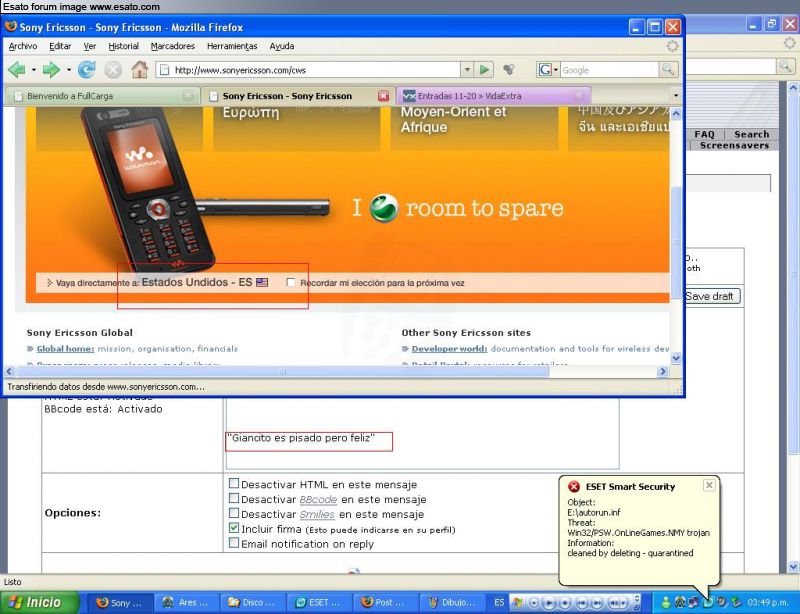The image size is (800, 614).
Task: Open the Media Player volume dropdown arrow in taskbar
Action: tap(623, 603)
